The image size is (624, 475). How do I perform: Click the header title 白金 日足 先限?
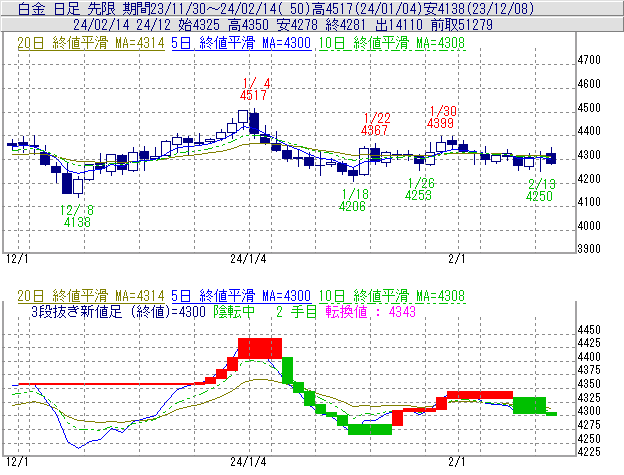(67, 8)
